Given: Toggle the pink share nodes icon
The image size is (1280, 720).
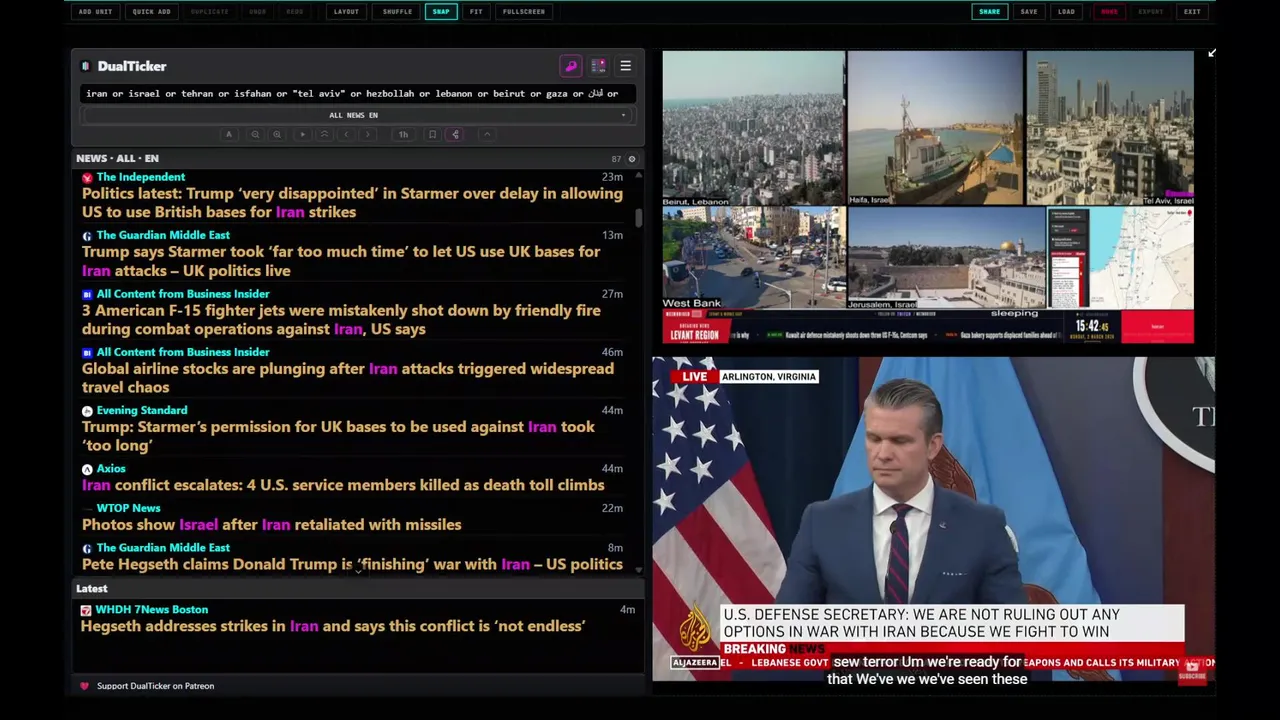Looking at the screenshot, I should pyautogui.click(x=455, y=134).
